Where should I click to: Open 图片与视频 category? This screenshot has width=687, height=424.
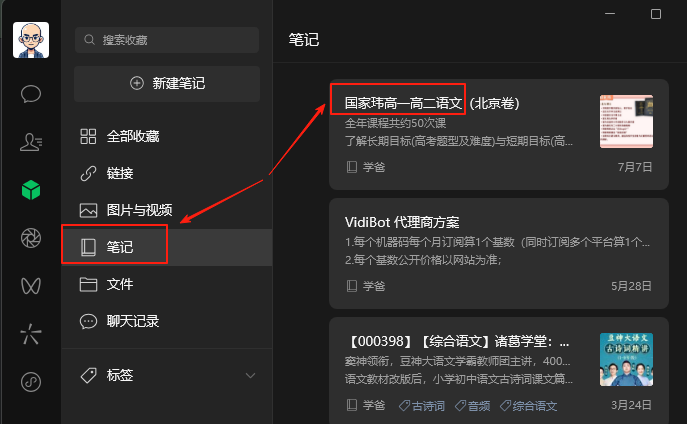click(x=167, y=210)
